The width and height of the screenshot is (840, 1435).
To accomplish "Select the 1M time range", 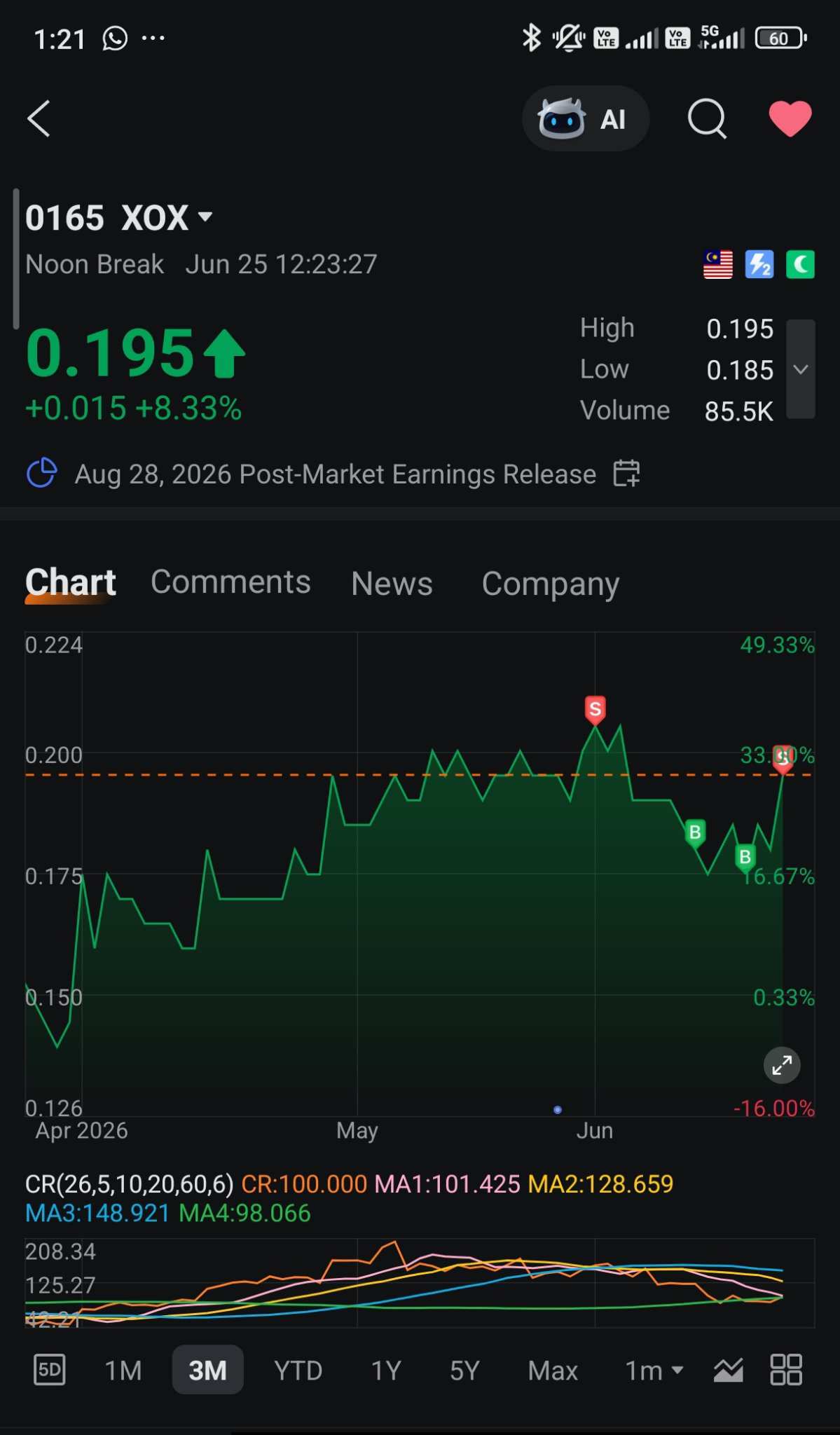I will [x=123, y=1371].
